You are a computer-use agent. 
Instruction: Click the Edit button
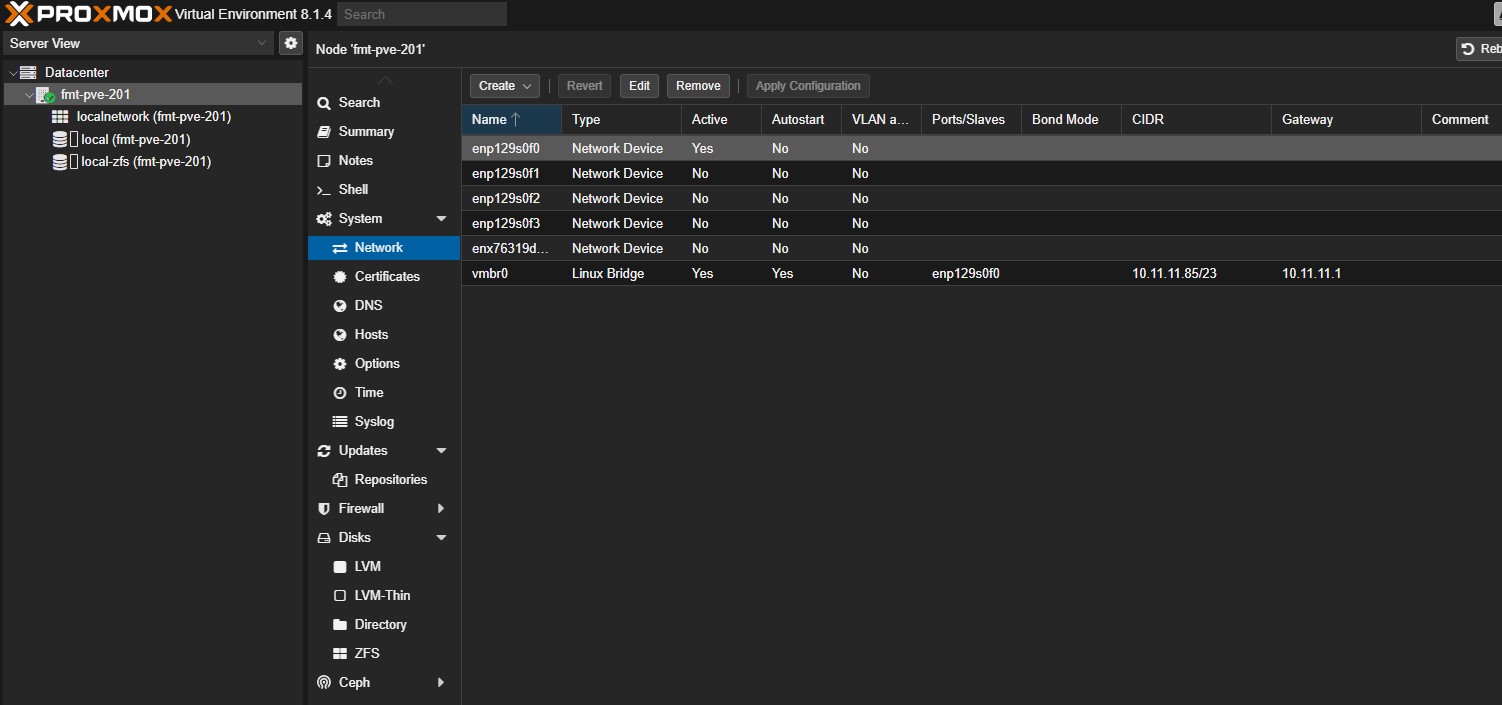coord(639,86)
